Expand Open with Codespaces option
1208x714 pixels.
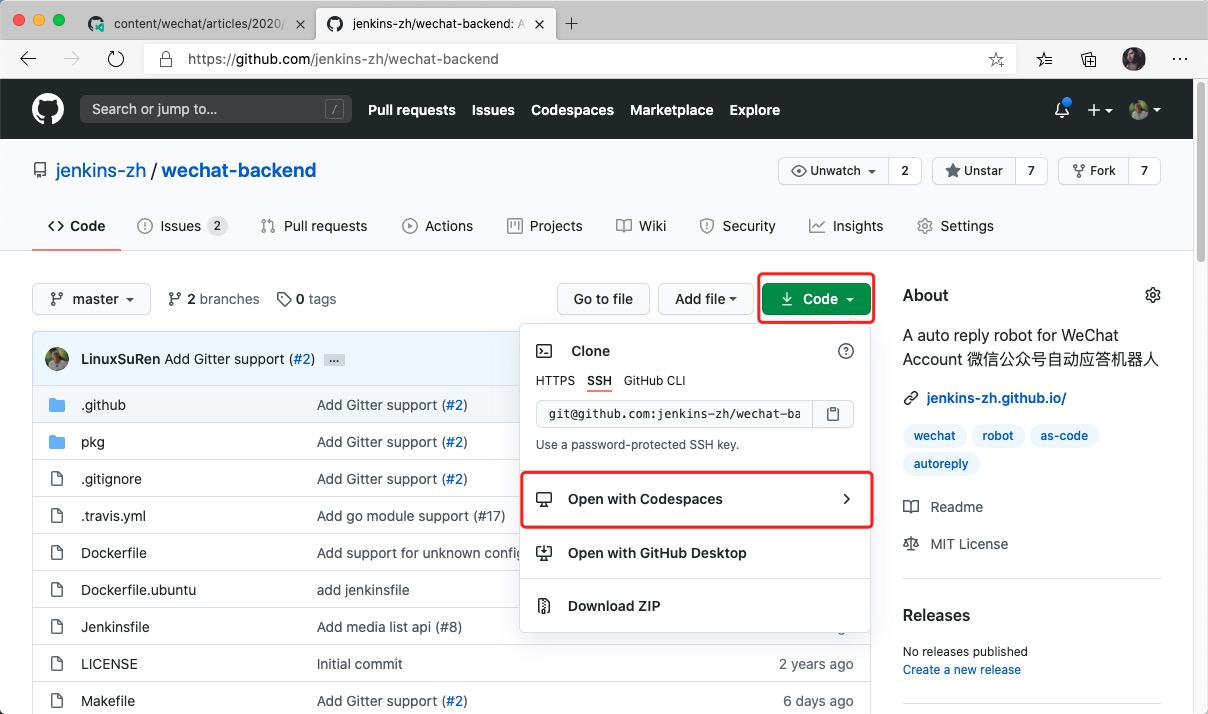pos(697,499)
